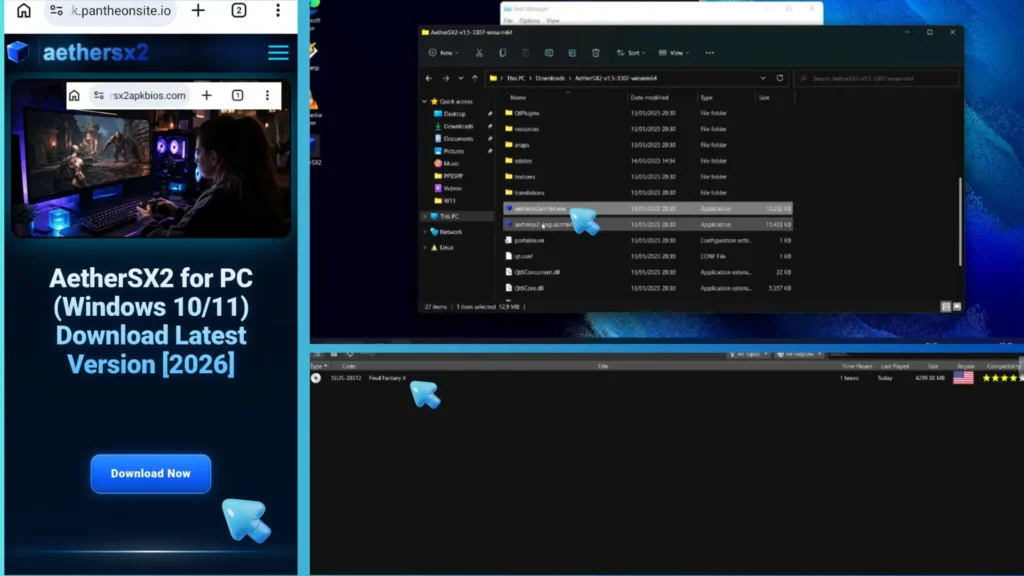Select the resources folder row
Image resolution: width=1024 pixels, height=576 pixels.
(x=648, y=129)
